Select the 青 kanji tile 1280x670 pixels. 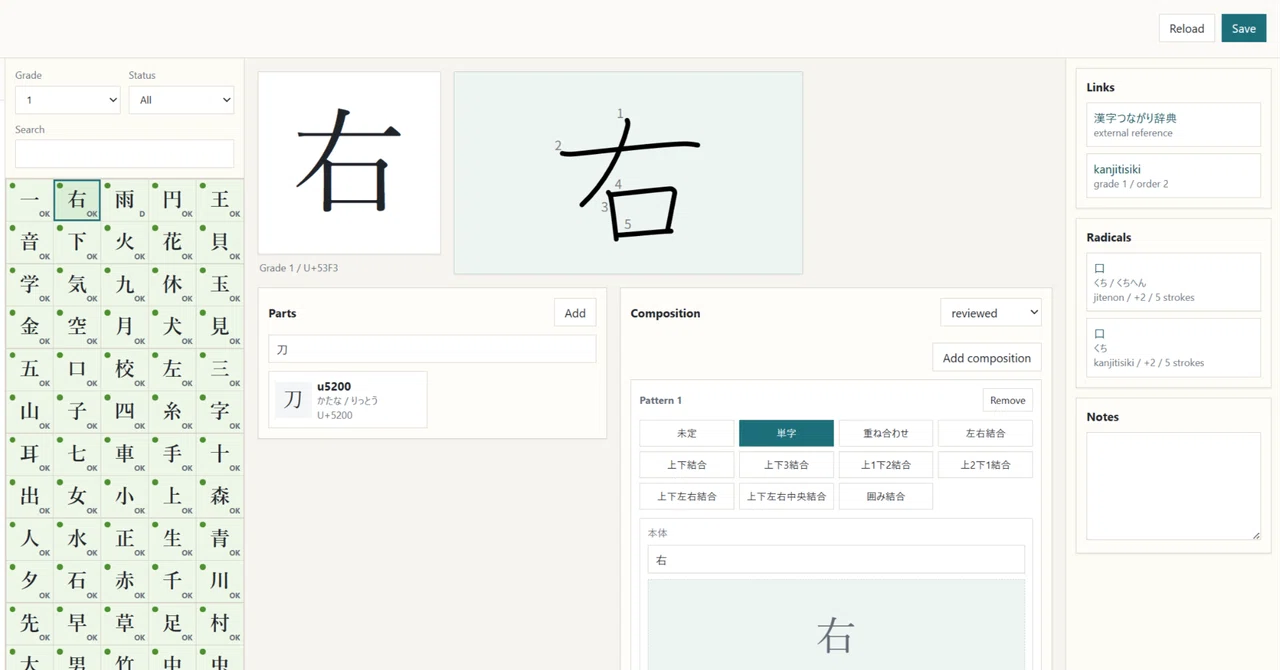pyautogui.click(x=220, y=539)
